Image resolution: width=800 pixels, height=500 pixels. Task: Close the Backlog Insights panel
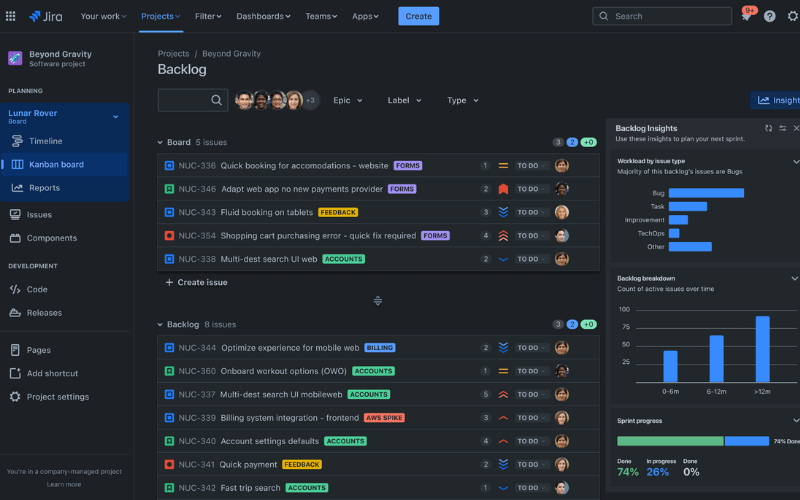tap(796, 128)
